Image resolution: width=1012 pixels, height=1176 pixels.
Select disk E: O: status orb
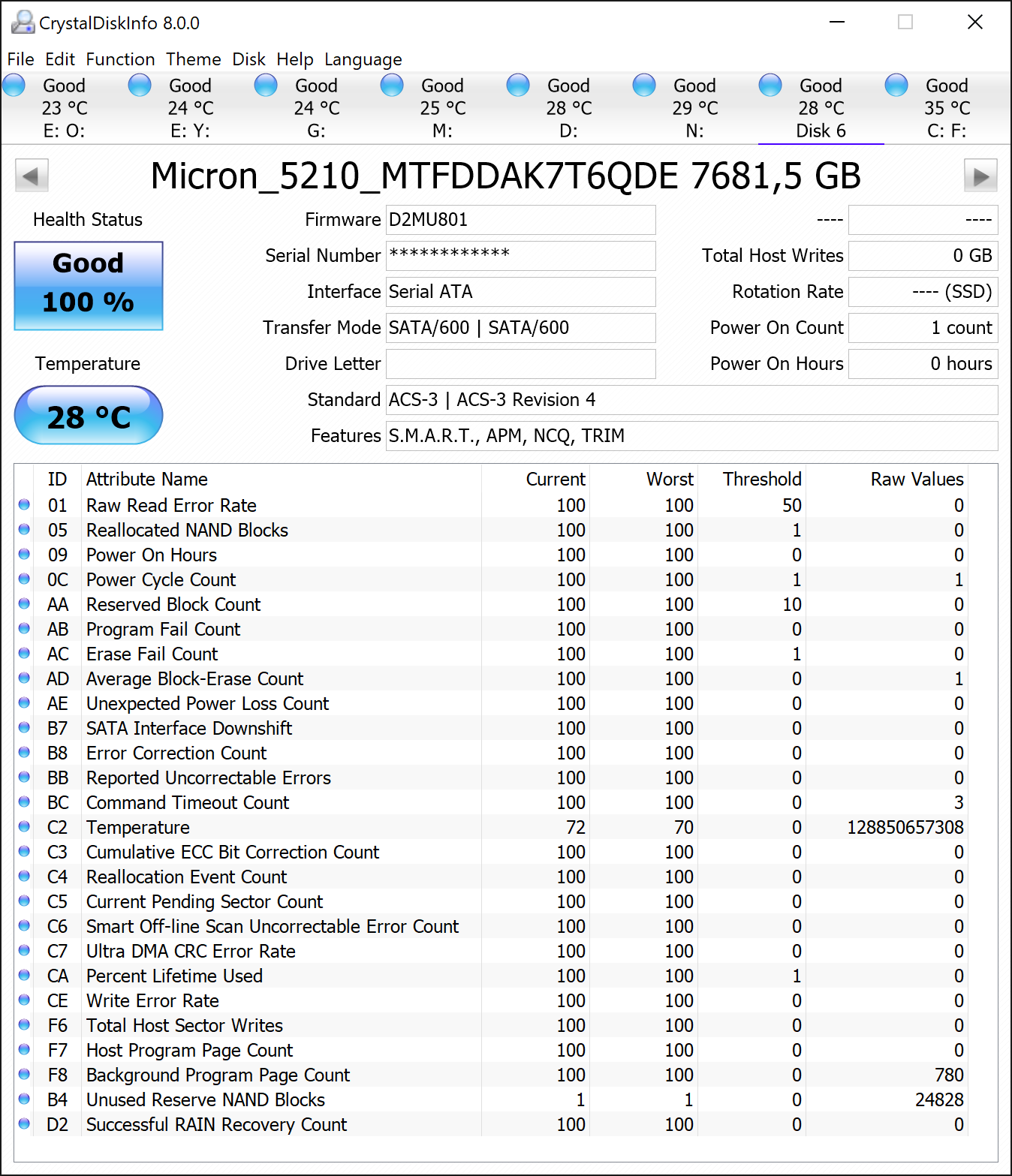[14, 86]
